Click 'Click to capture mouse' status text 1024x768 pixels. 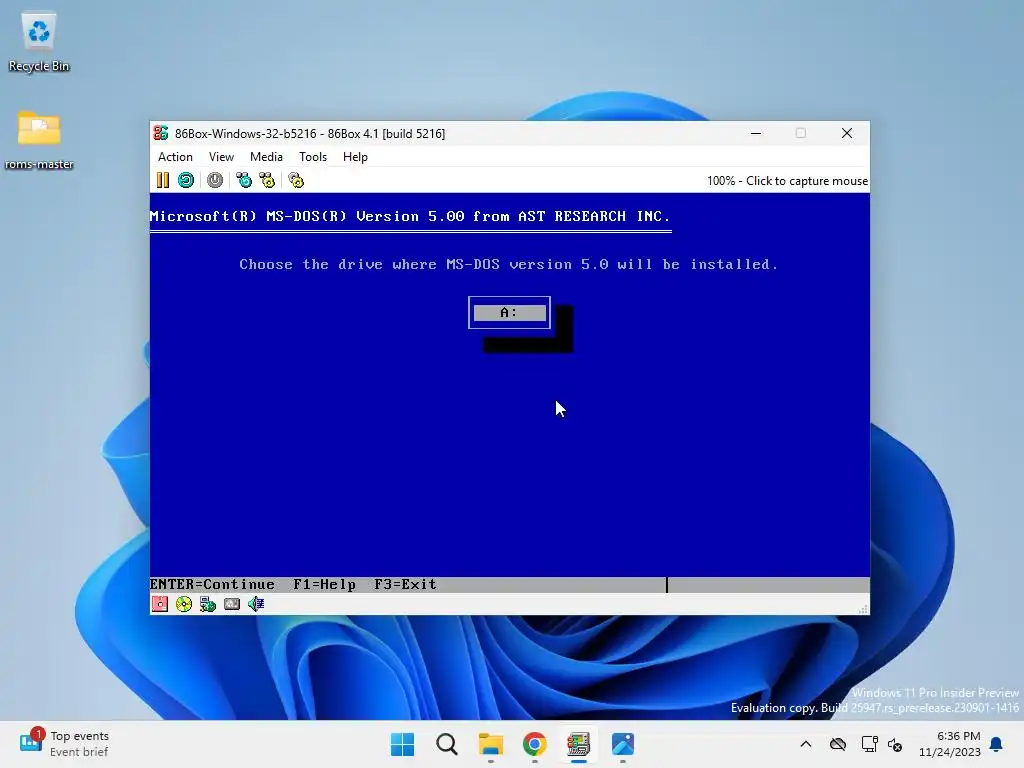pyautogui.click(x=807, y=181)
